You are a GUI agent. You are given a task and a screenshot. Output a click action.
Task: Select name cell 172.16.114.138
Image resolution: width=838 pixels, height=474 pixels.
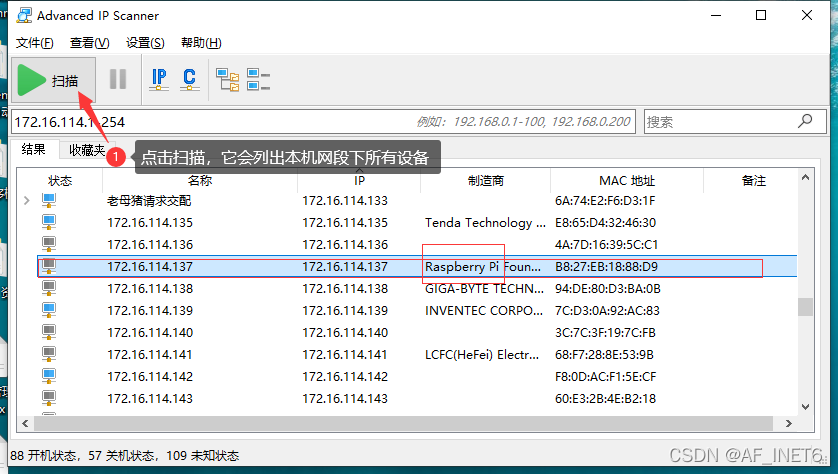tap(150, 289)
